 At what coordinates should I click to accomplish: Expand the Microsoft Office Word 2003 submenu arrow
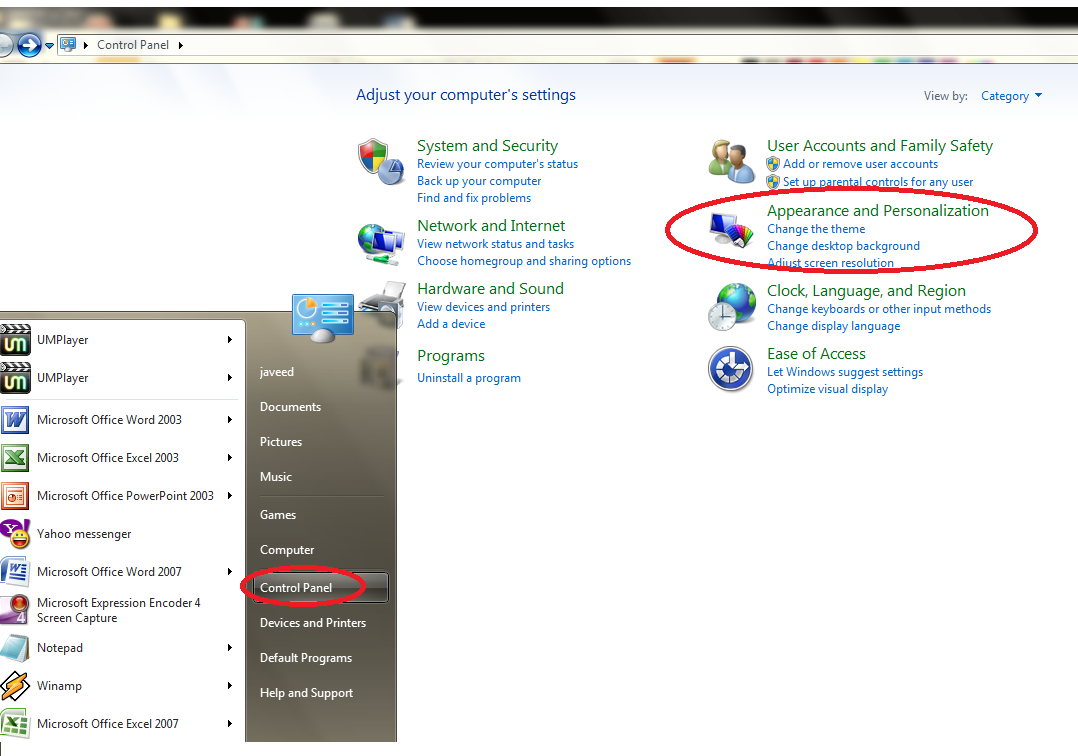(x=230, y=420)
